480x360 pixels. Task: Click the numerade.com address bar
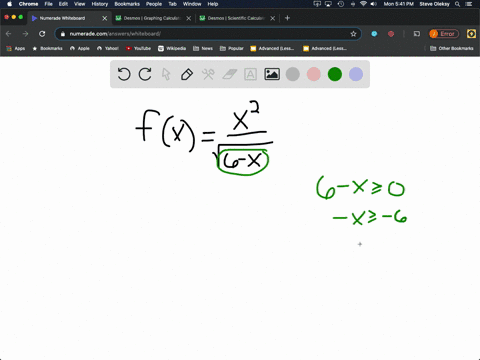click(208, 34)
